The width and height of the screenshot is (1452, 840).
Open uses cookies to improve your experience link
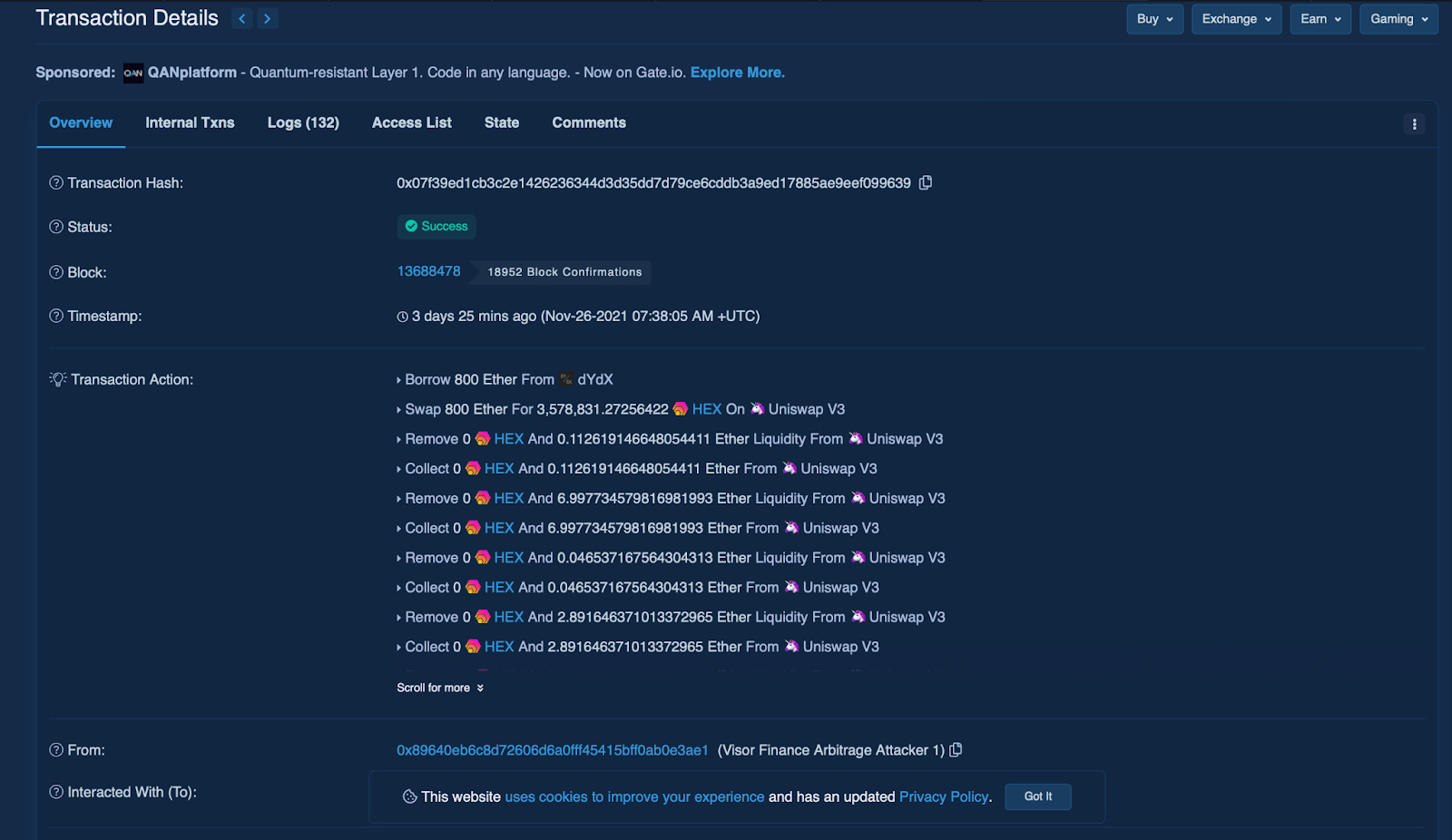[x=634, y=796]
